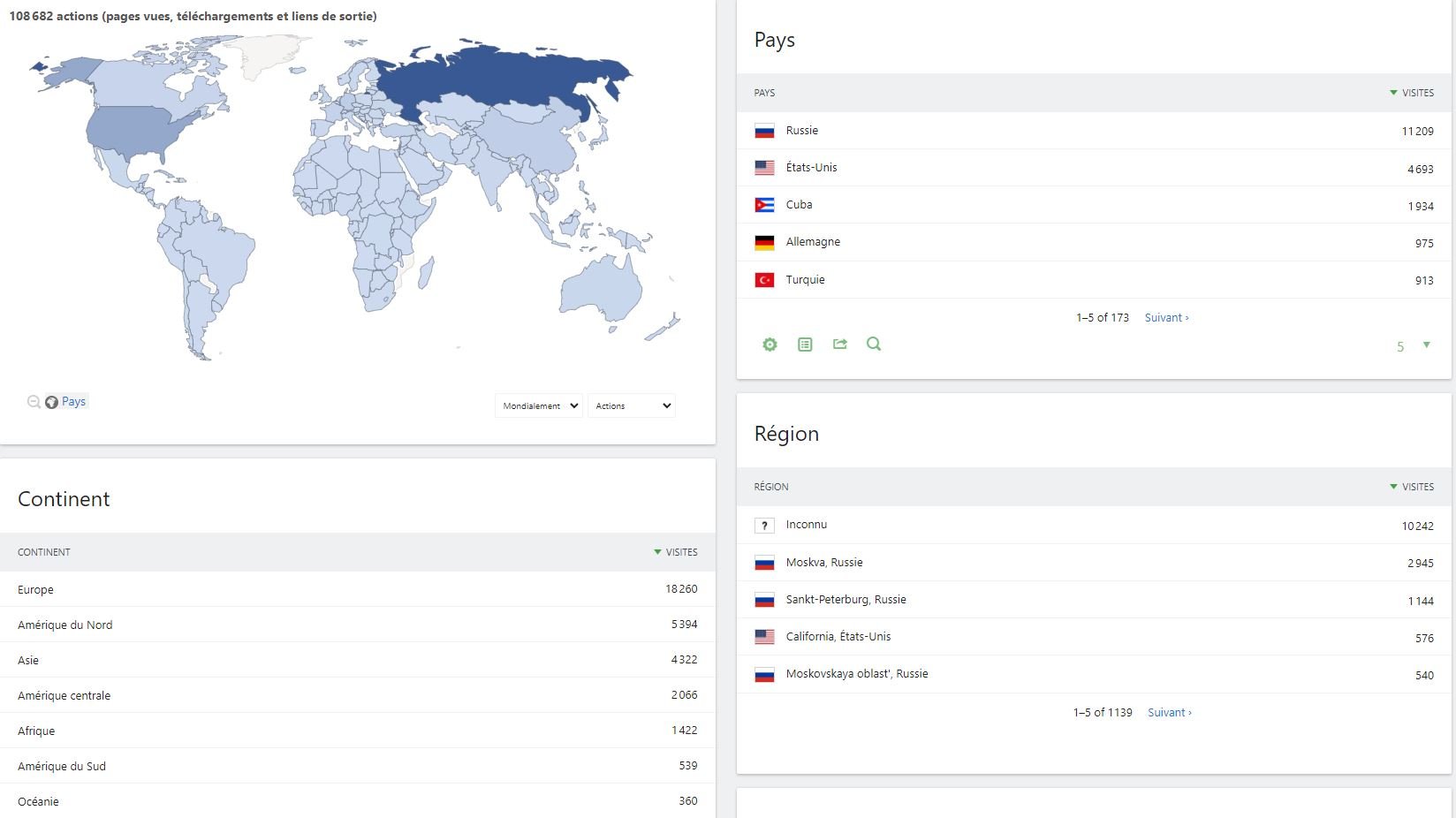Screen dimensions: 1456x818
Task: Click the table visualization icon in Pays
Action: pyautogui.click(x=805, y=345)
